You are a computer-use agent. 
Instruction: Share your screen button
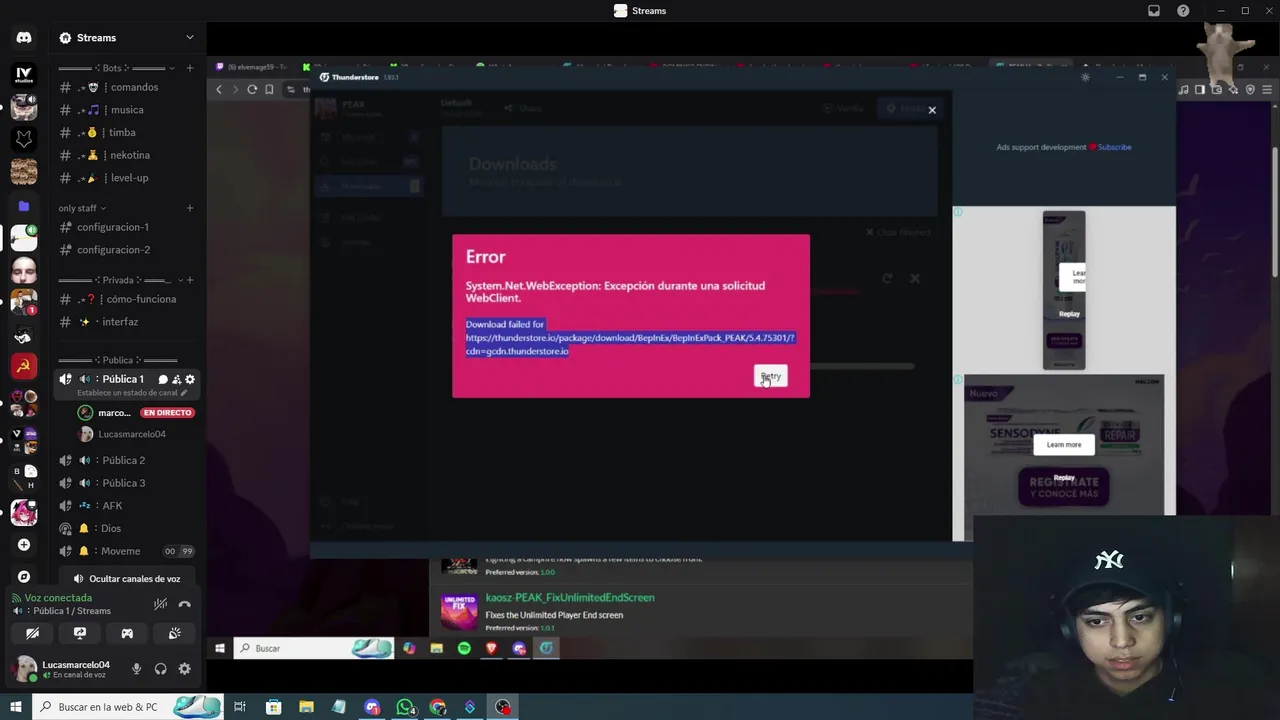tap(80, 633)
